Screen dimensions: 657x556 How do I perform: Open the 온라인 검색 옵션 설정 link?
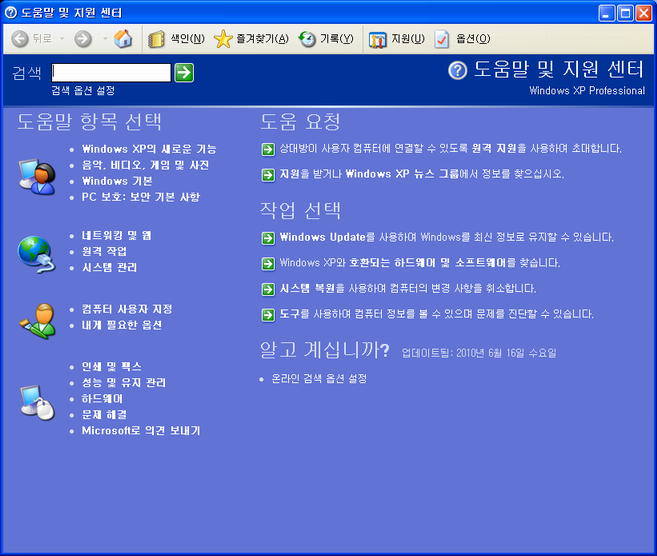click(319, 379)
